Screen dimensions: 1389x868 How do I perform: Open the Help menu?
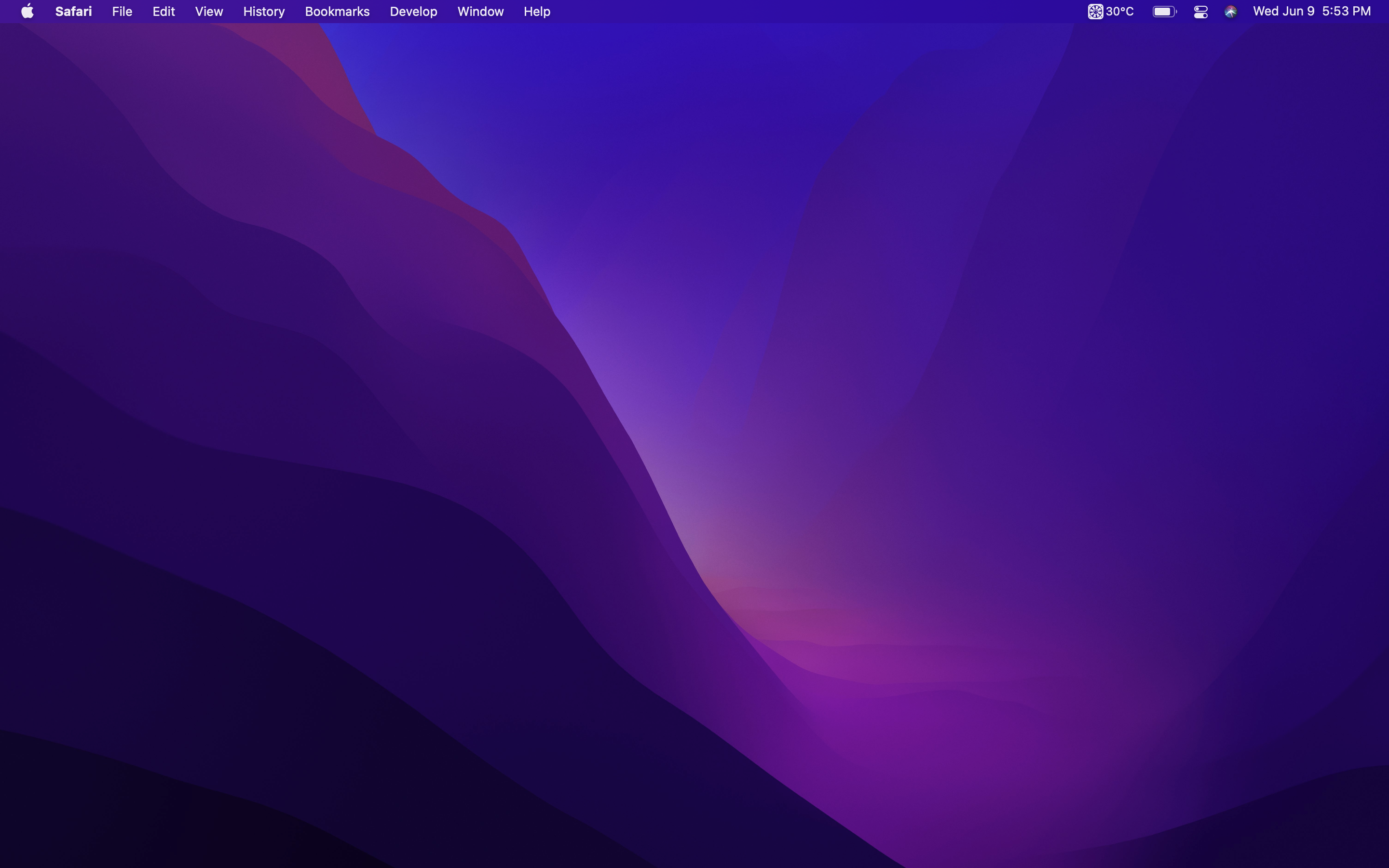pyautogui.click(x=537, y=12)
